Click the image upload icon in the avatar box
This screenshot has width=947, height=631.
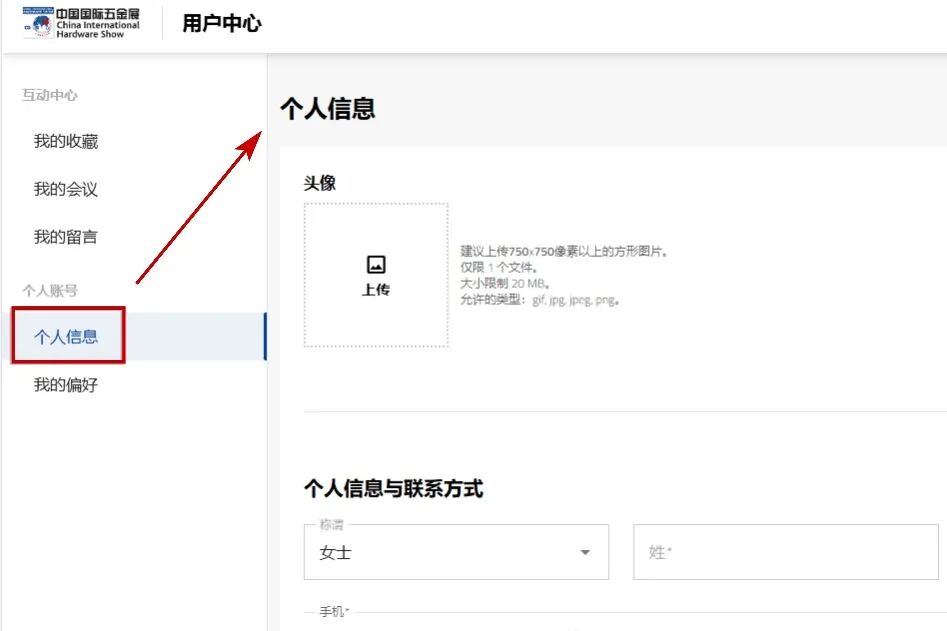376,262
